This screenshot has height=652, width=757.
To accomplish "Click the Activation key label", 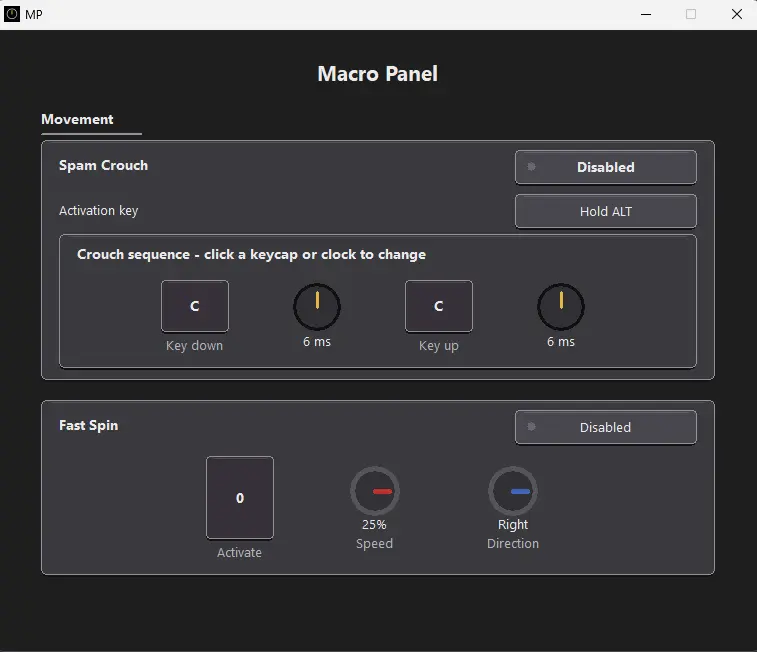I will click(98, 211).
